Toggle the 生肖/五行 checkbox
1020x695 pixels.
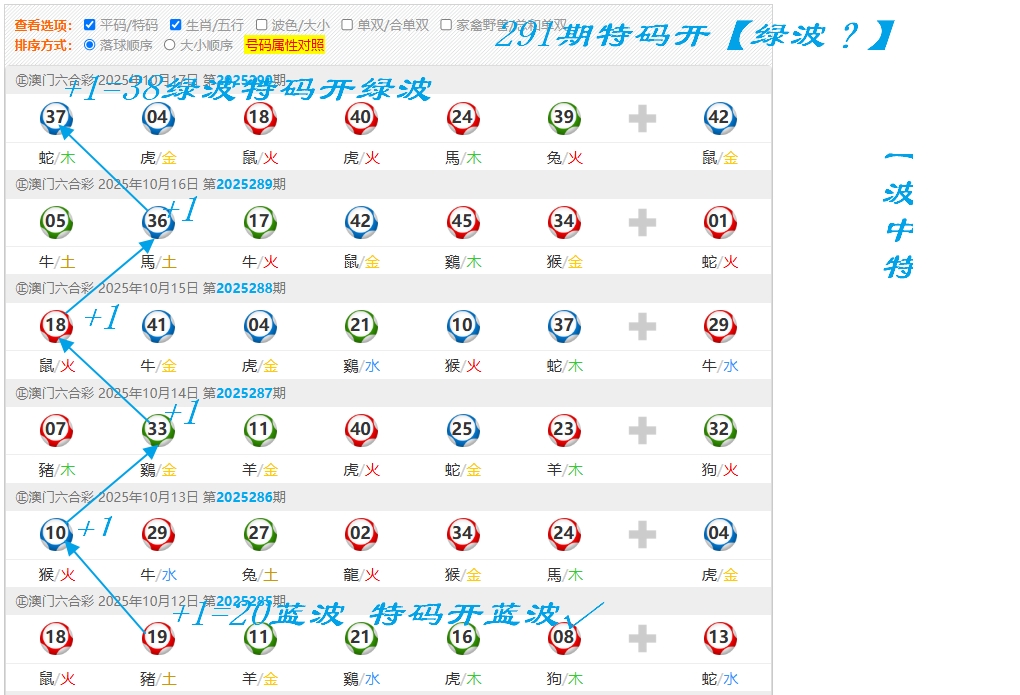pos(176,25)
